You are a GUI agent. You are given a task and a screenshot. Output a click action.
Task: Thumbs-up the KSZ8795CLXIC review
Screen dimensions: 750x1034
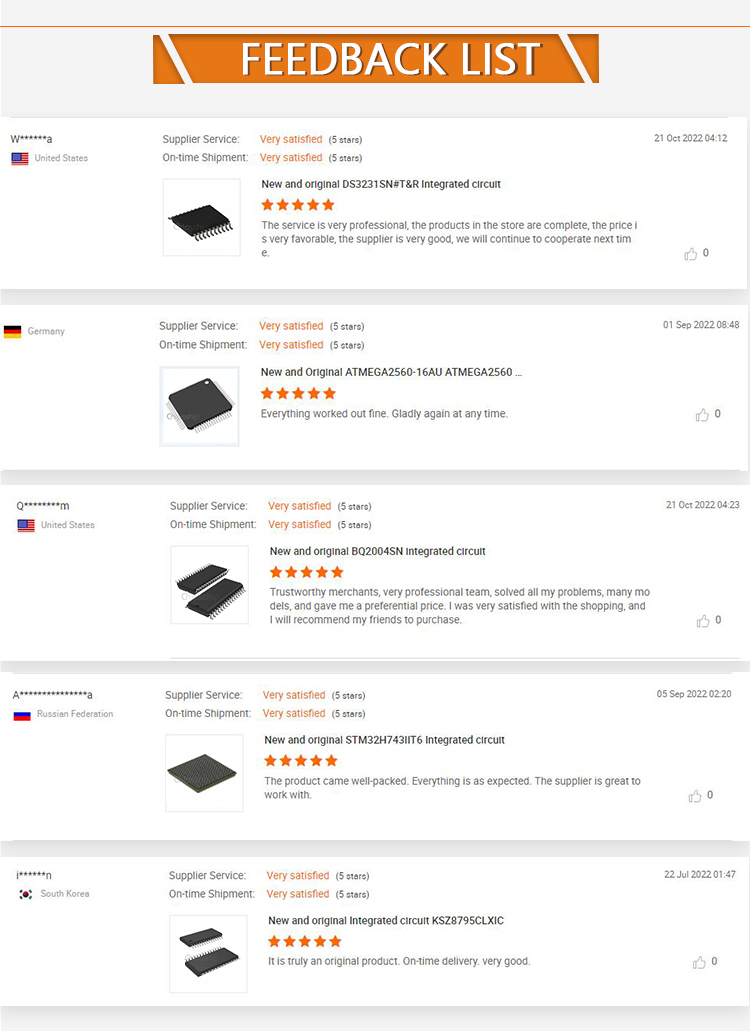(x=699, y=962)
